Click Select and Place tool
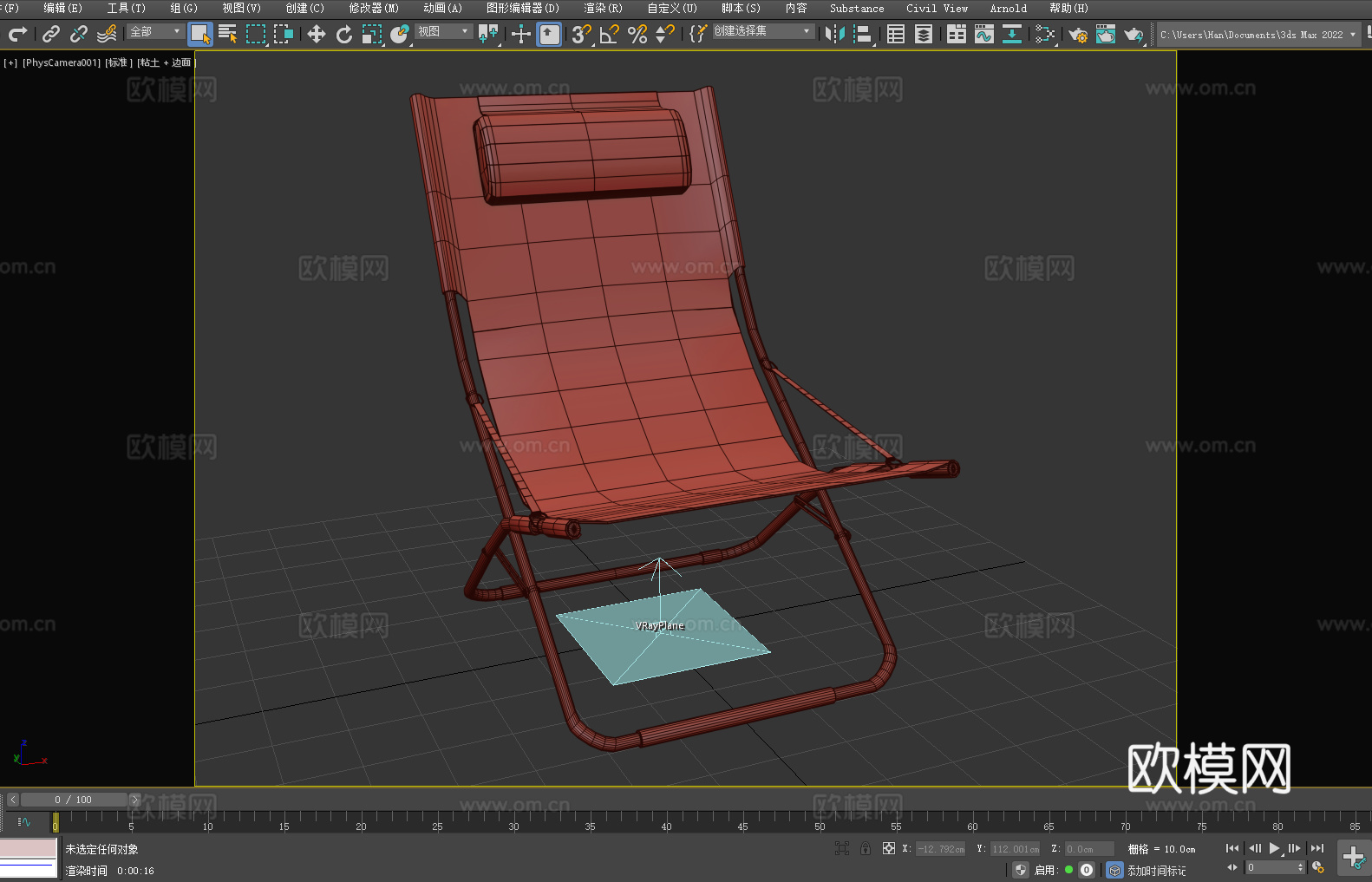This screenshot has width=1372, height=882. 400,34
